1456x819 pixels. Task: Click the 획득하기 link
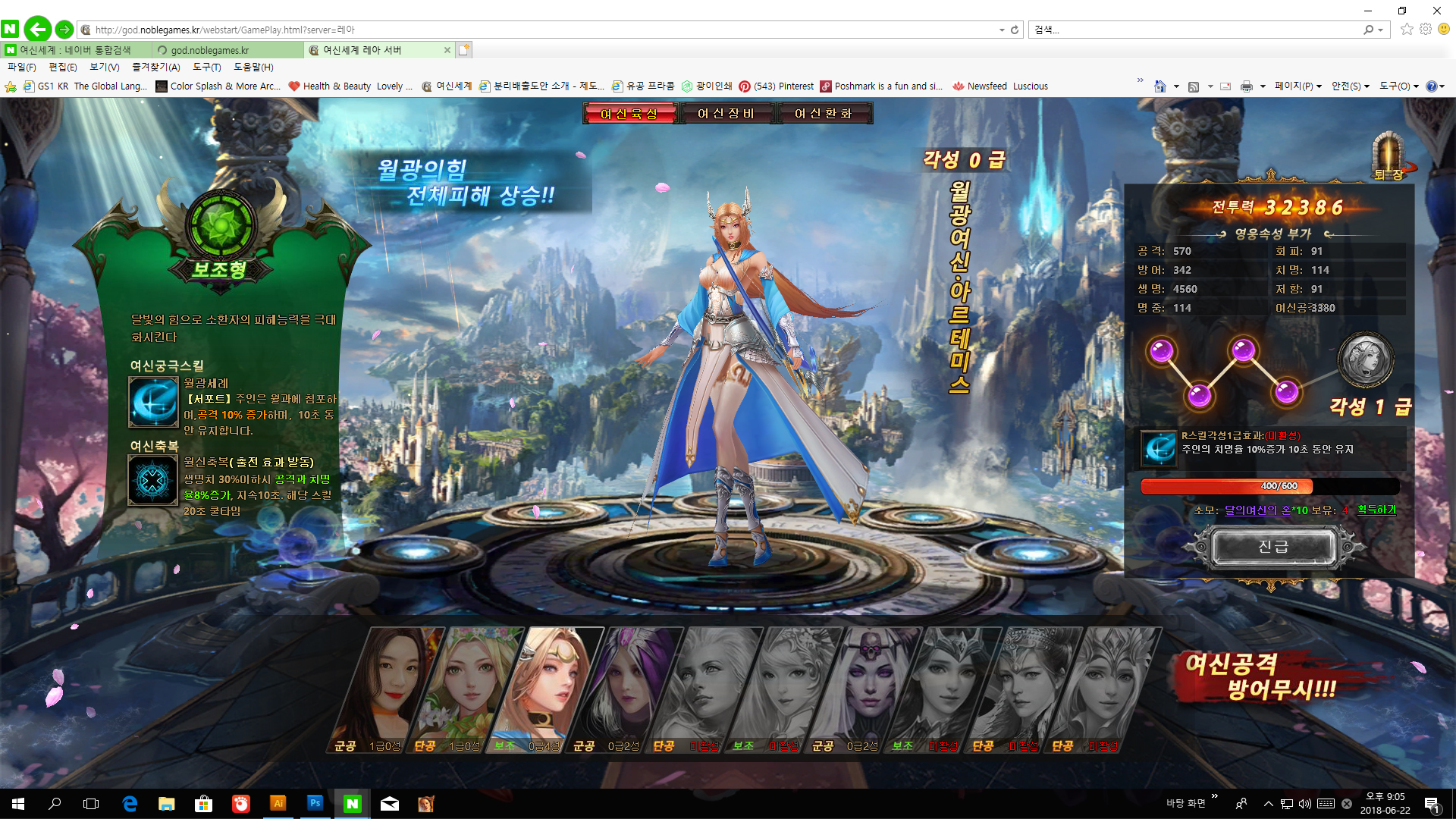[x=1376, y=510]
